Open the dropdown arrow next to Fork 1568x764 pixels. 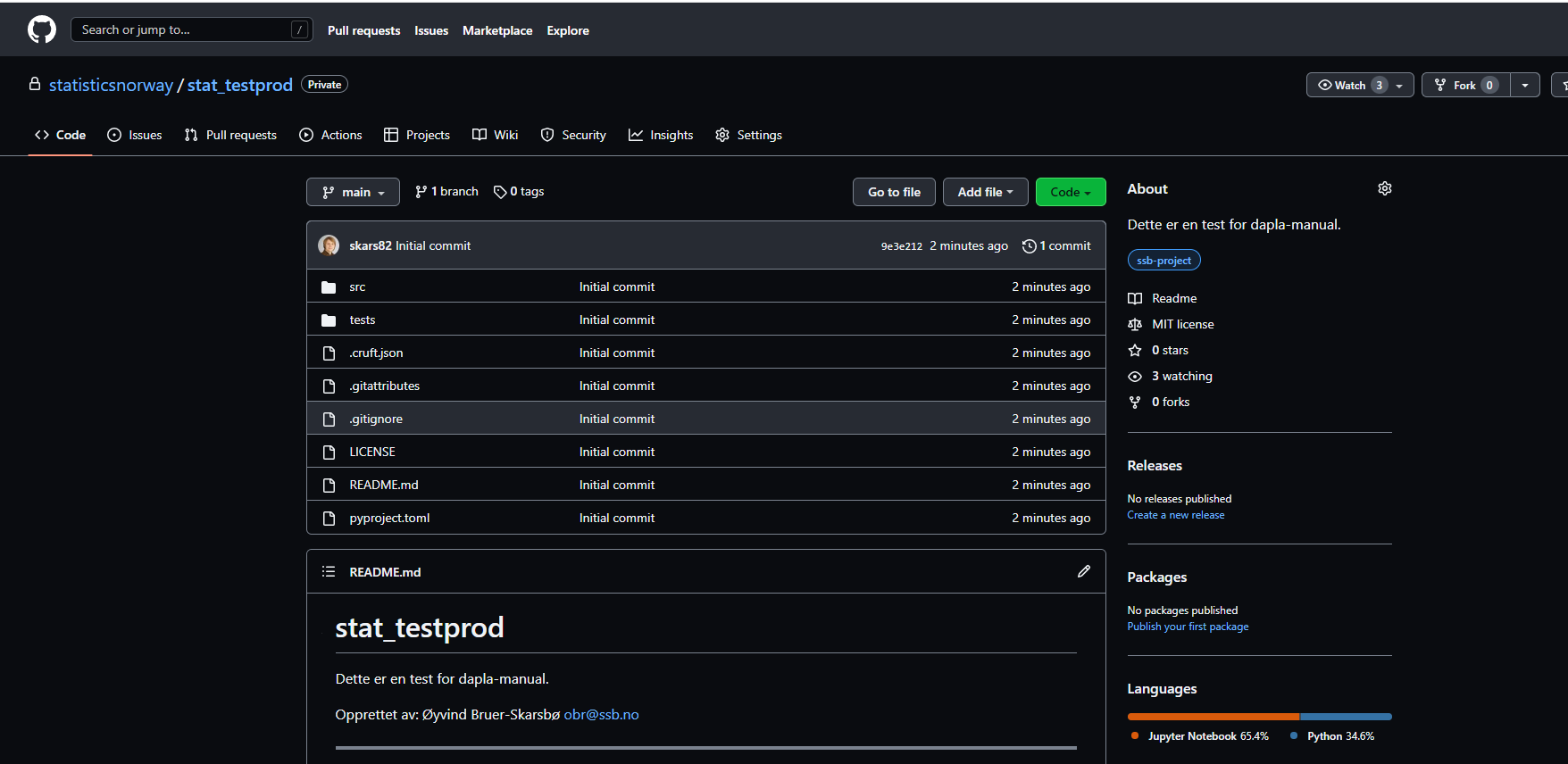click(1525, 85)
